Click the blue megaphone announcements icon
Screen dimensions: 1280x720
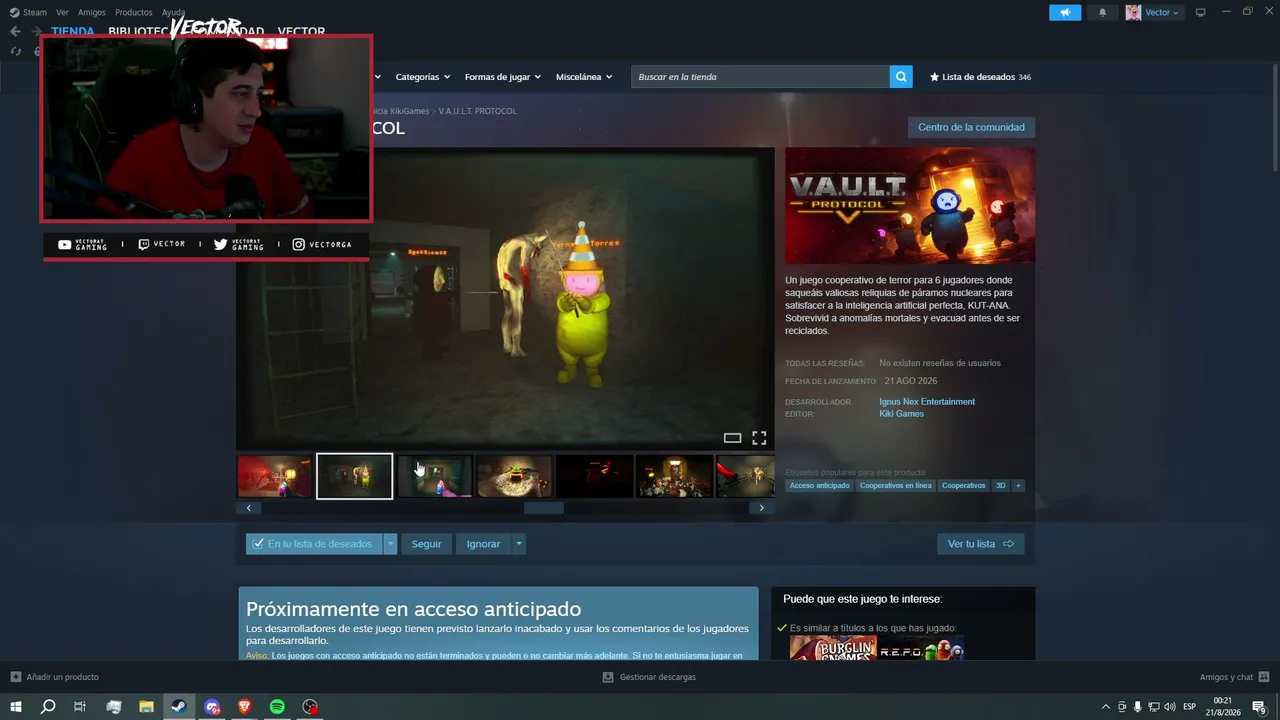coord(1065,12)
